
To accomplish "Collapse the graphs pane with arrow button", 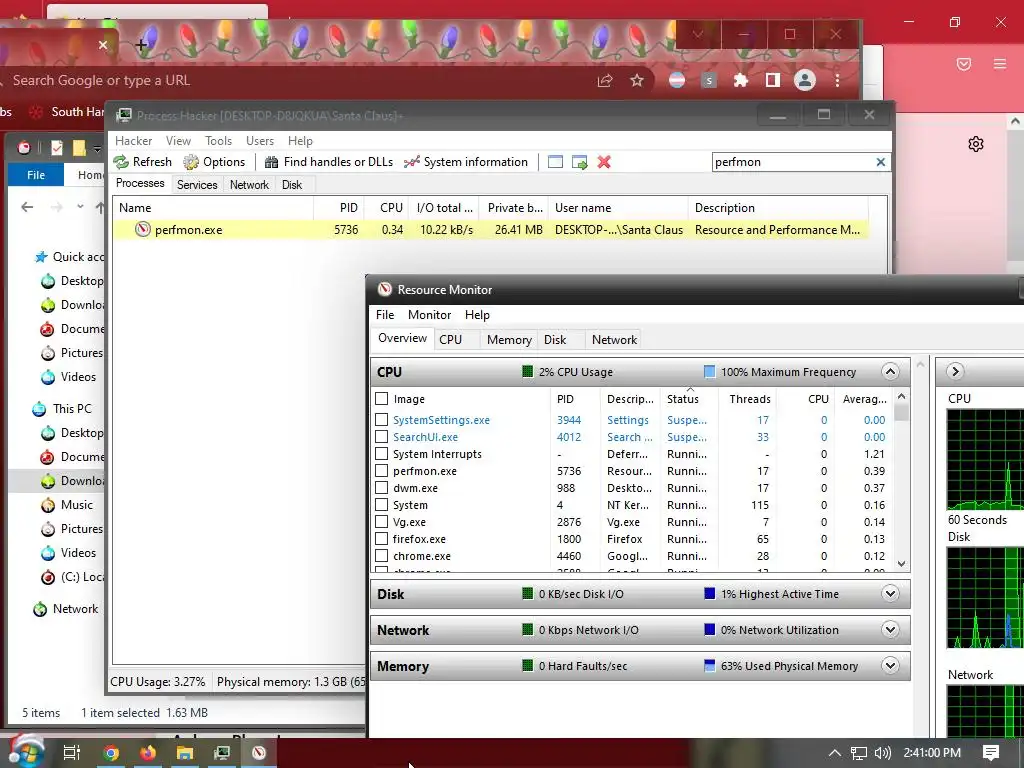I will (x=955, y=372).
